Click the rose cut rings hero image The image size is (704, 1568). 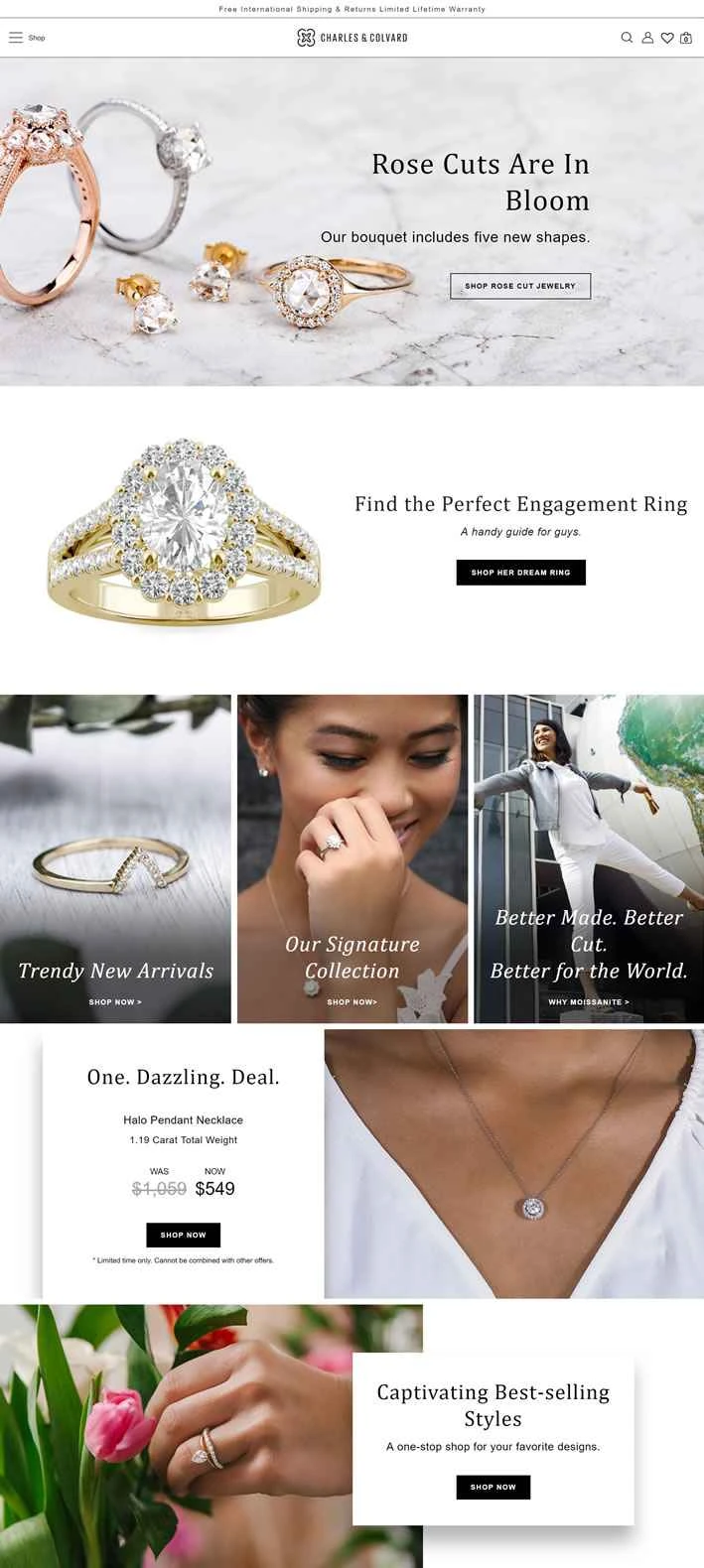tap(352, 221)
